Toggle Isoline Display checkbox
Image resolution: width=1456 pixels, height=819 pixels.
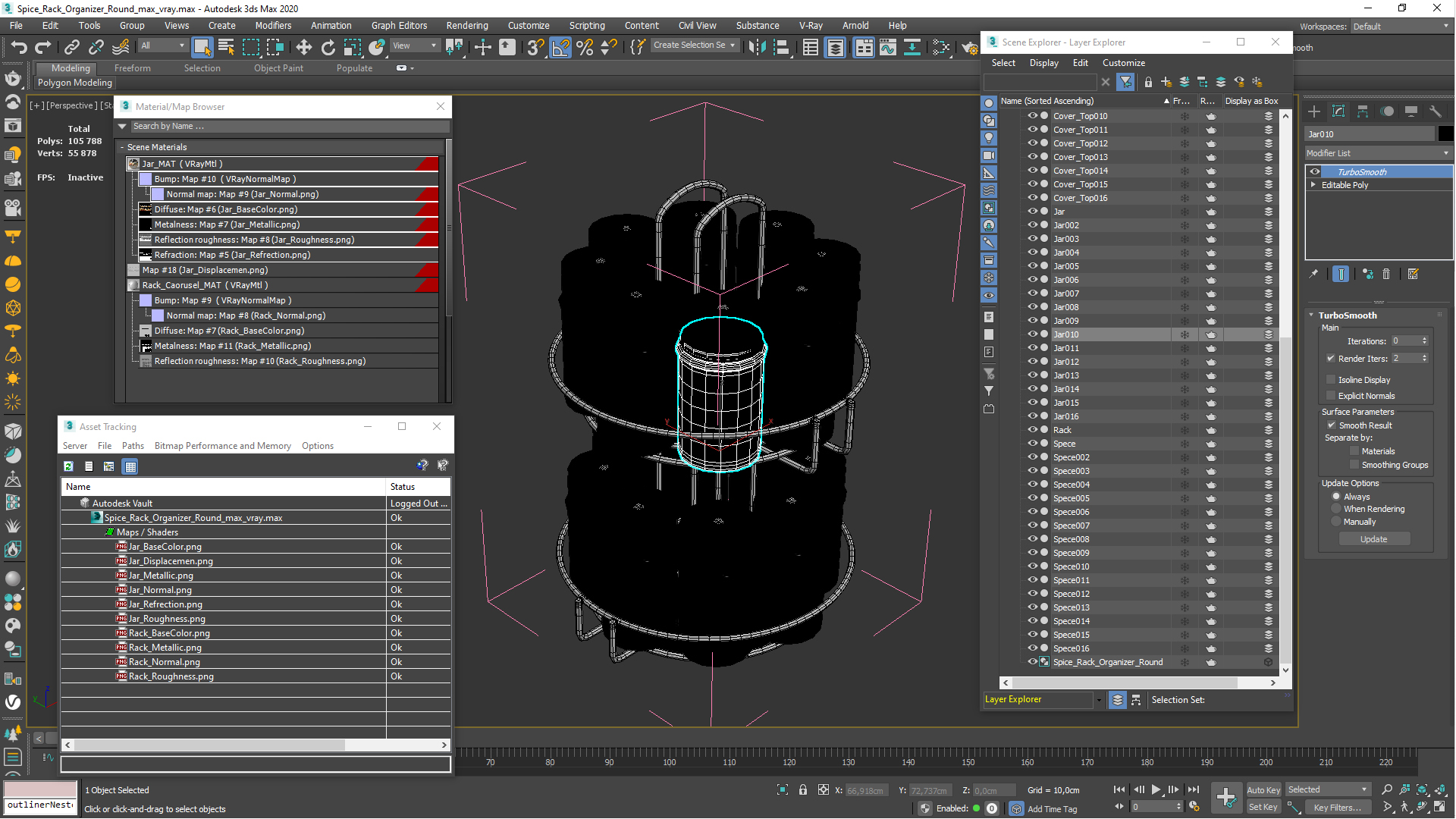point(1330,380)
